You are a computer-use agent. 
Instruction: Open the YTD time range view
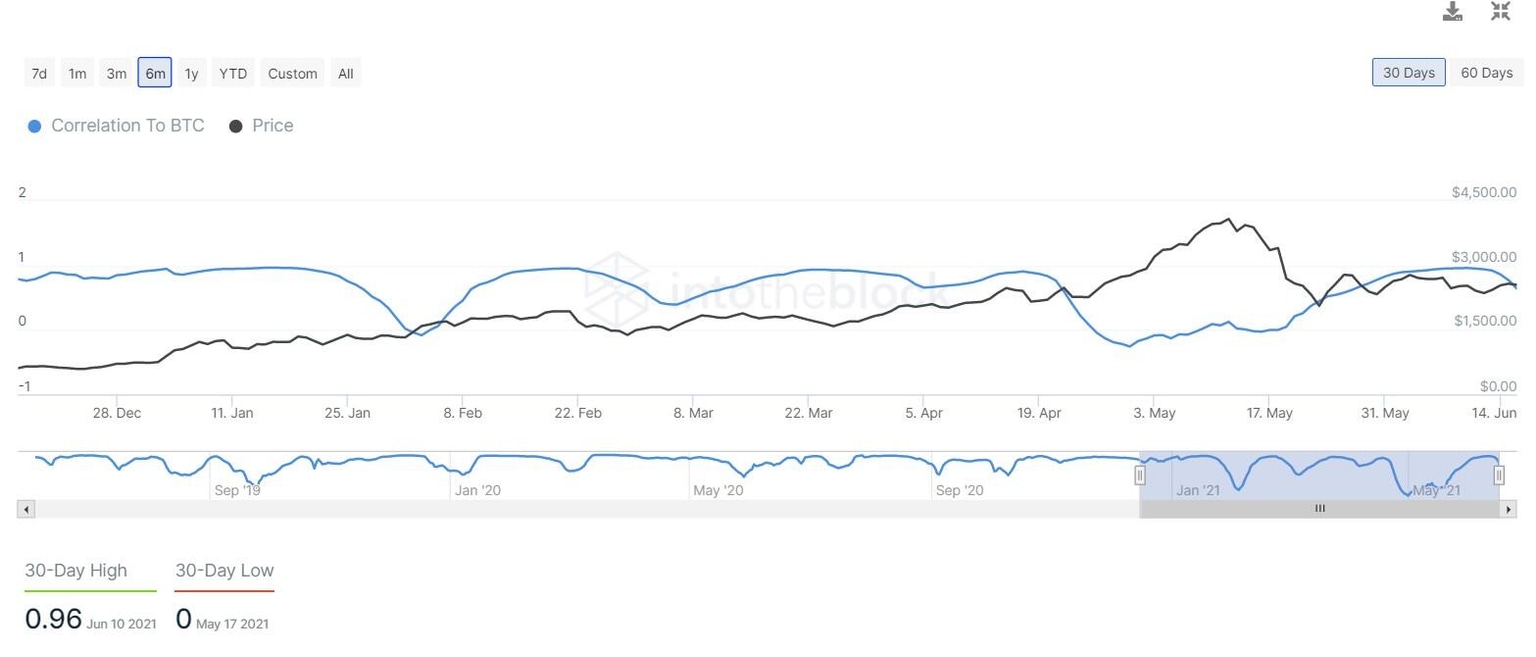(232, 72)
